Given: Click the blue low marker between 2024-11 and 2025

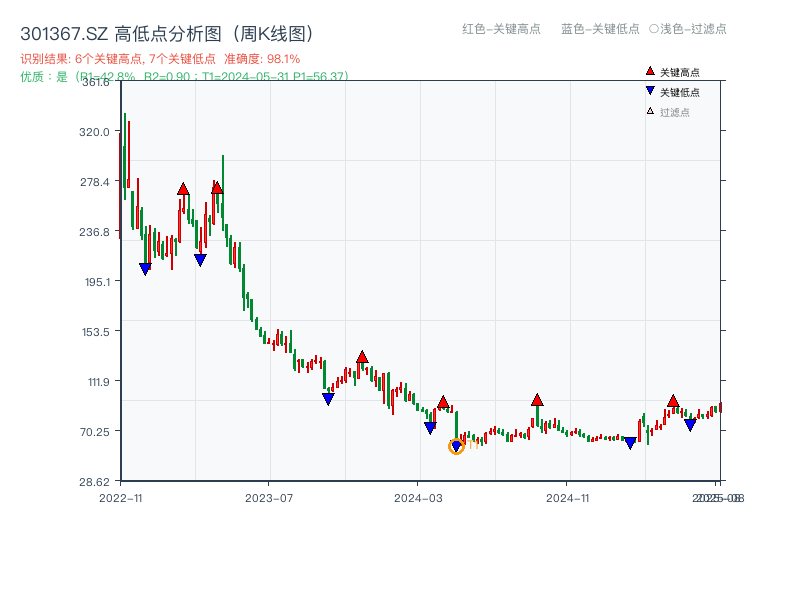Looking at the screenshot, I should pos(630,442).
